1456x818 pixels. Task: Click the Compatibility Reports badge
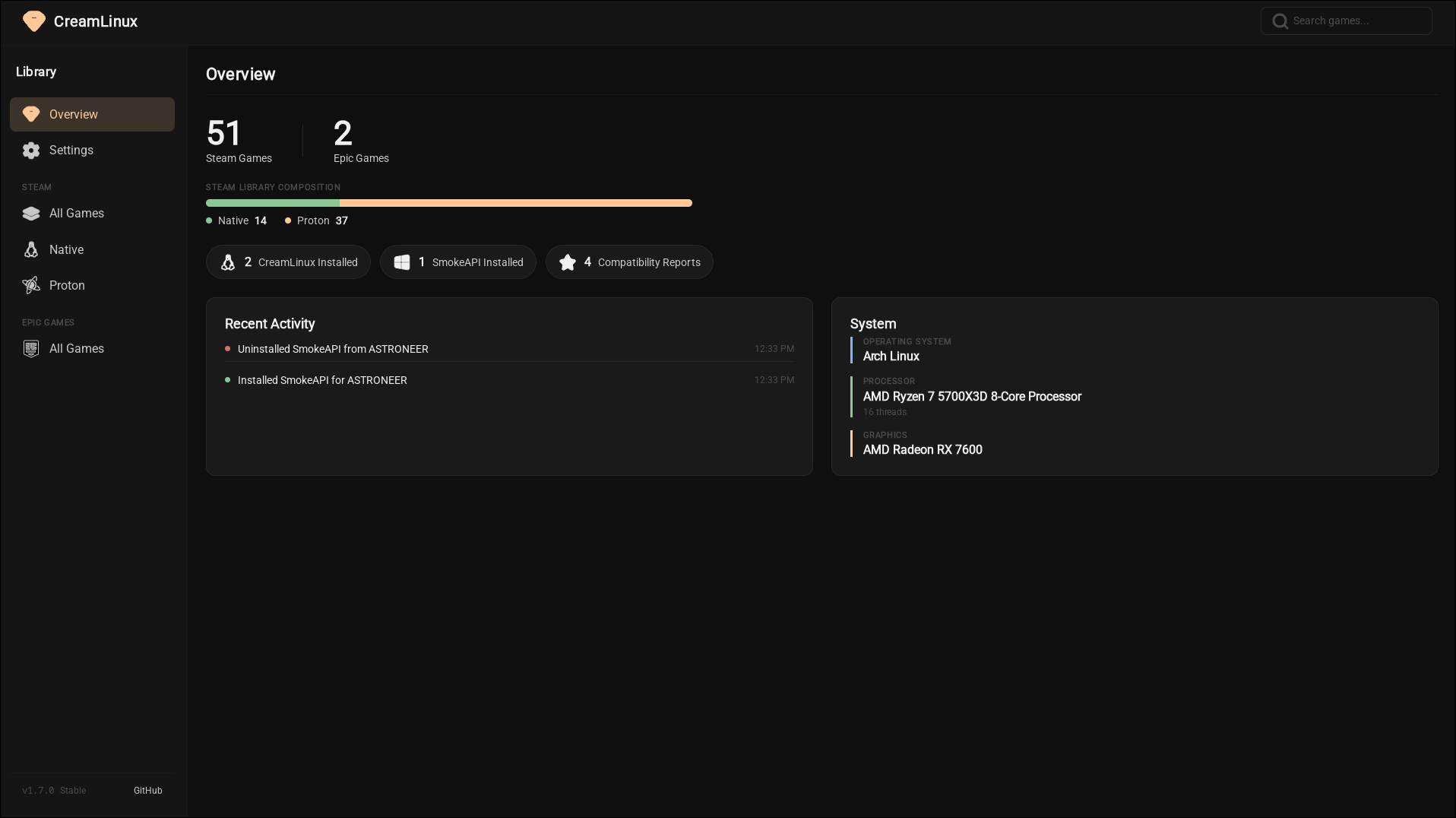(x=629, y=262)
